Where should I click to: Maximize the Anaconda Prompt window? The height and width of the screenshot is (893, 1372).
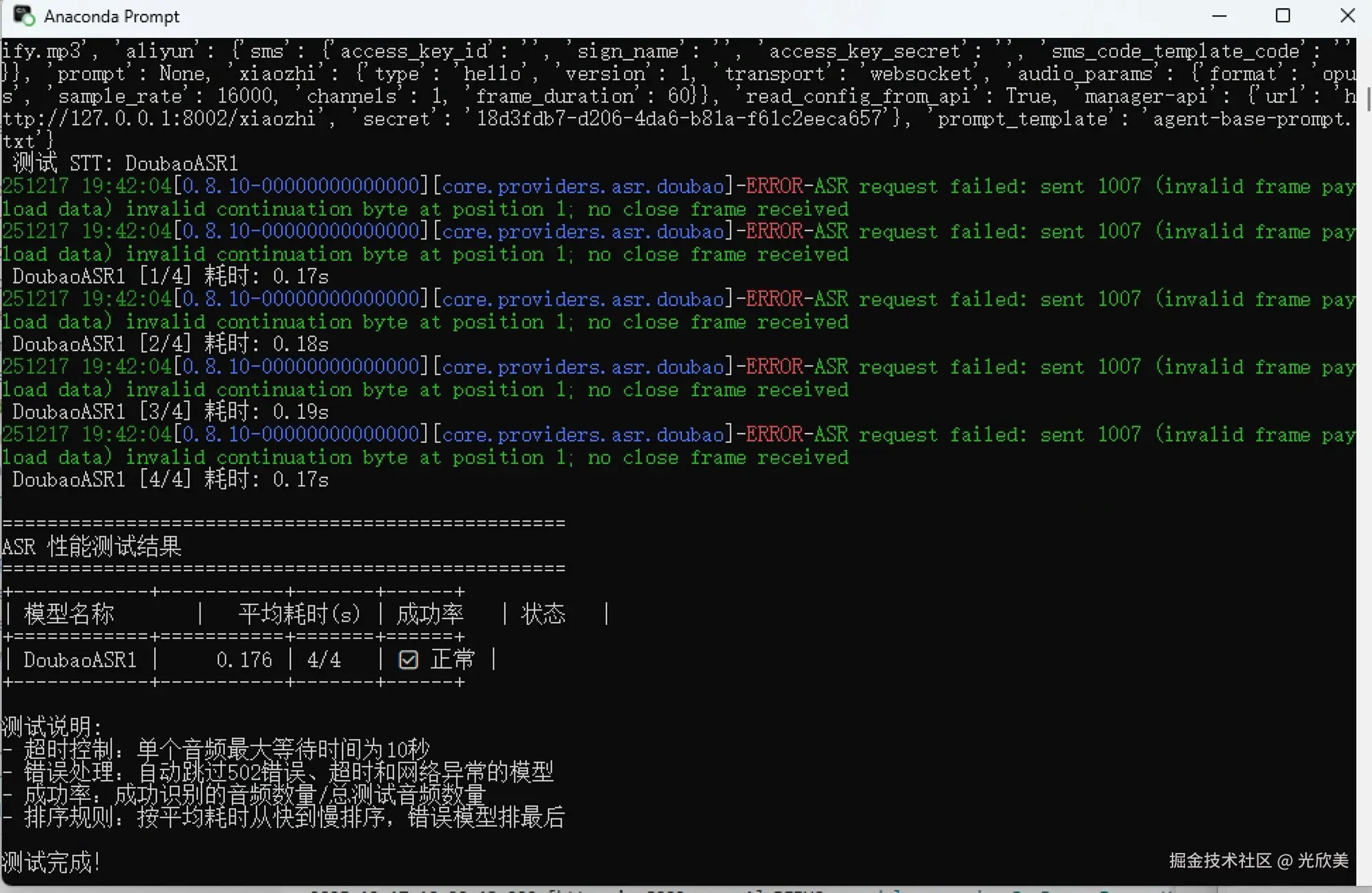[1282, 16]
